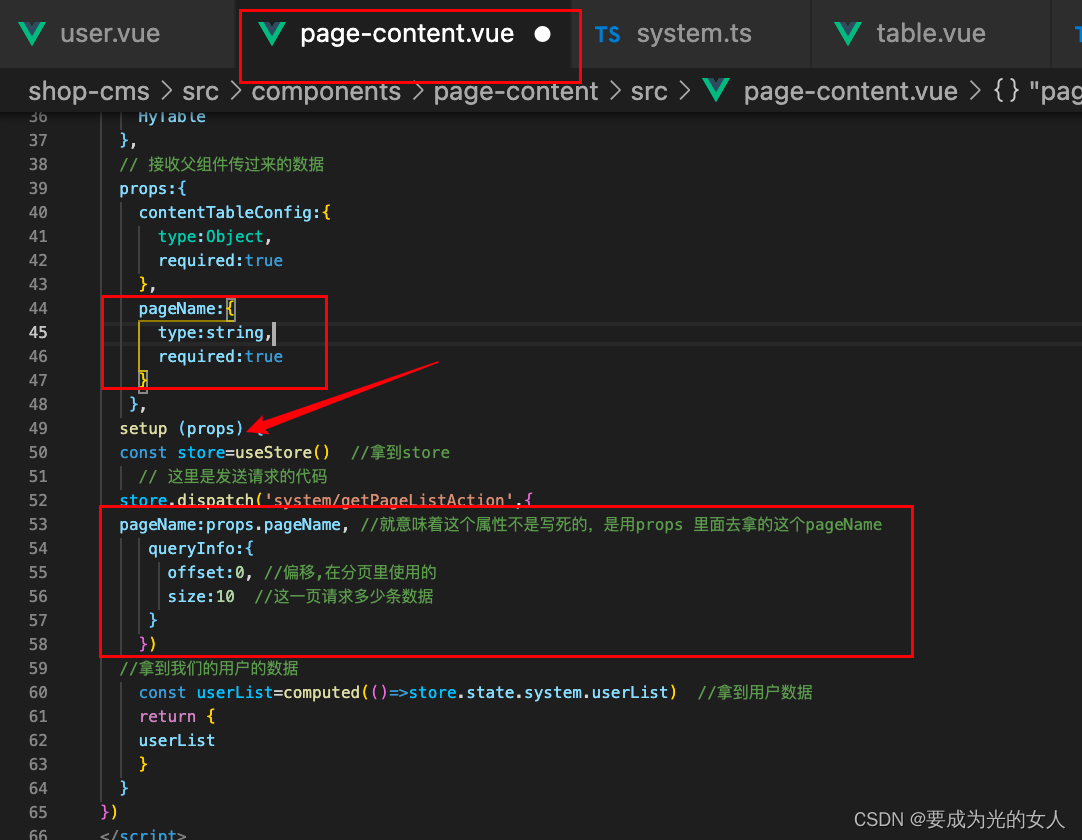Click the comment on line 59
Screen dimensions: 1082x840
click(208, 669)
